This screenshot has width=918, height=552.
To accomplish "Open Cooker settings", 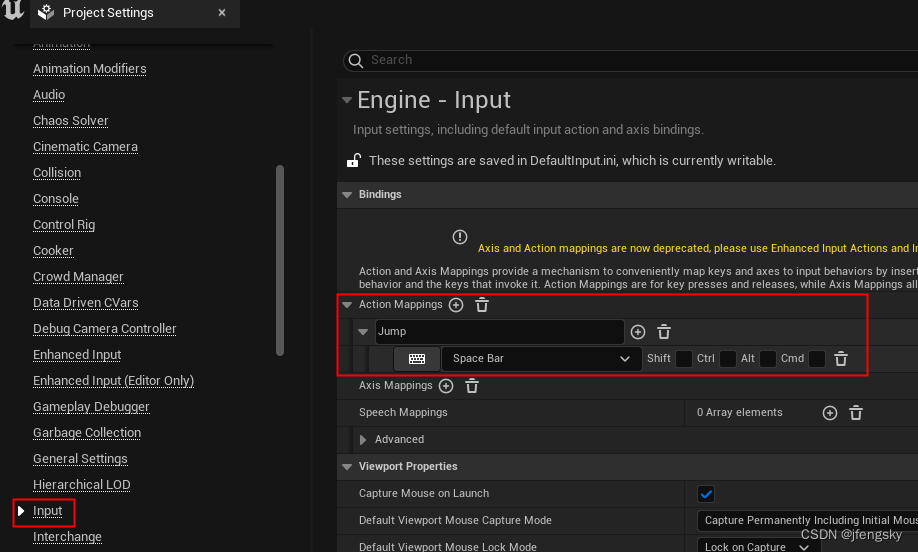I will click(x=53, y=251).
